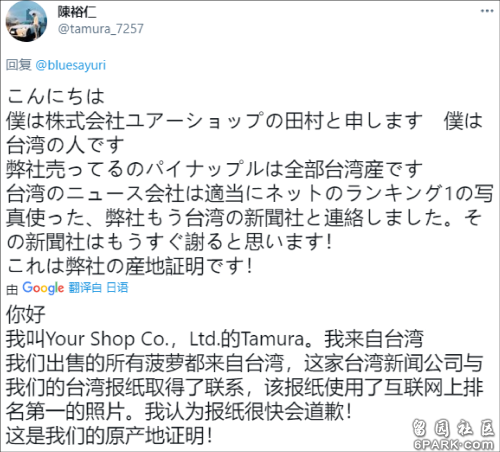Screen dimensions: 500x452
Task: Click the 翻译自 日语 translation link
Action: [98, 287]
